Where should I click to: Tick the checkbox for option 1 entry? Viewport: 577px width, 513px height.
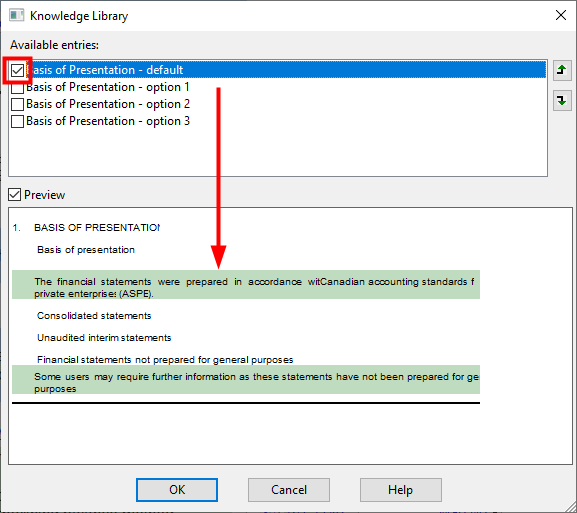tap(17, 88)
